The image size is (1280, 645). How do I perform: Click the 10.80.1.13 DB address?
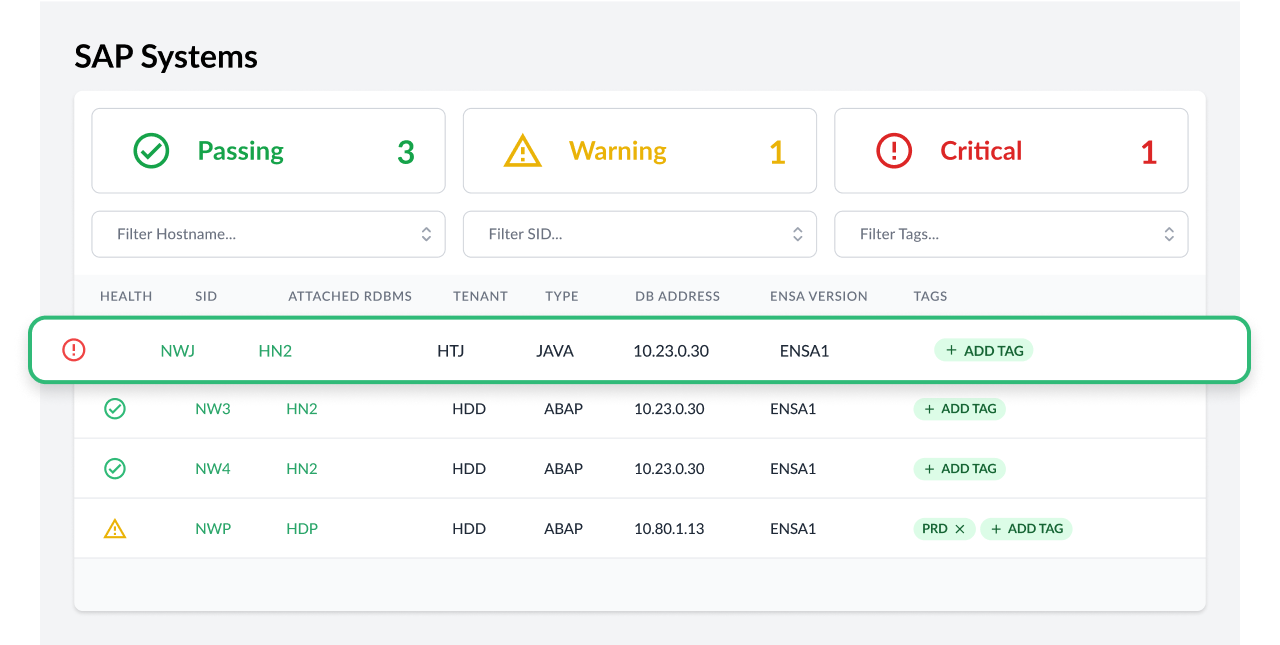(x=669, y=529)
